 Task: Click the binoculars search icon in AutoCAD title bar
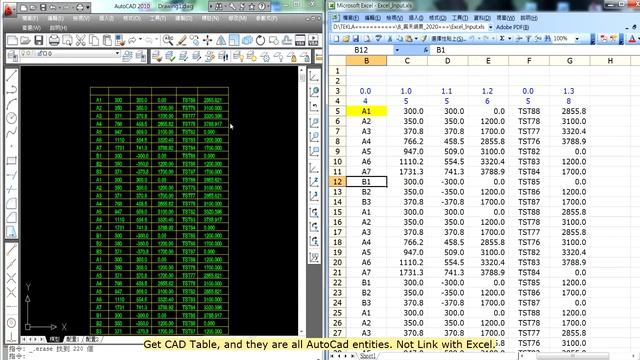(219, 7)
